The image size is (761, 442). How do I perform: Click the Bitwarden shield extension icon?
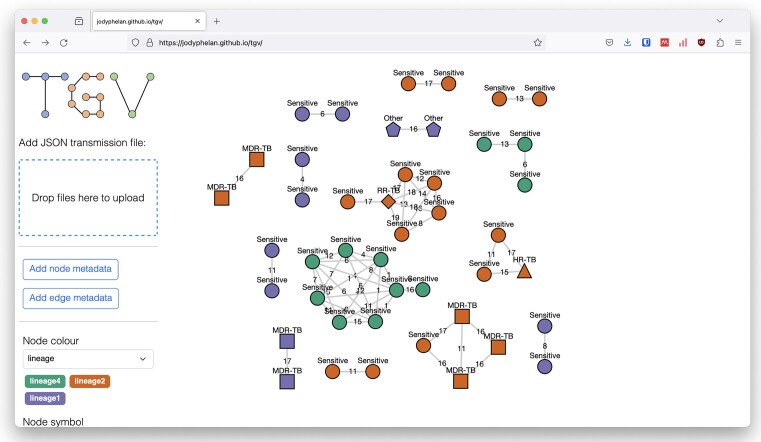click(x=646, y=43)
